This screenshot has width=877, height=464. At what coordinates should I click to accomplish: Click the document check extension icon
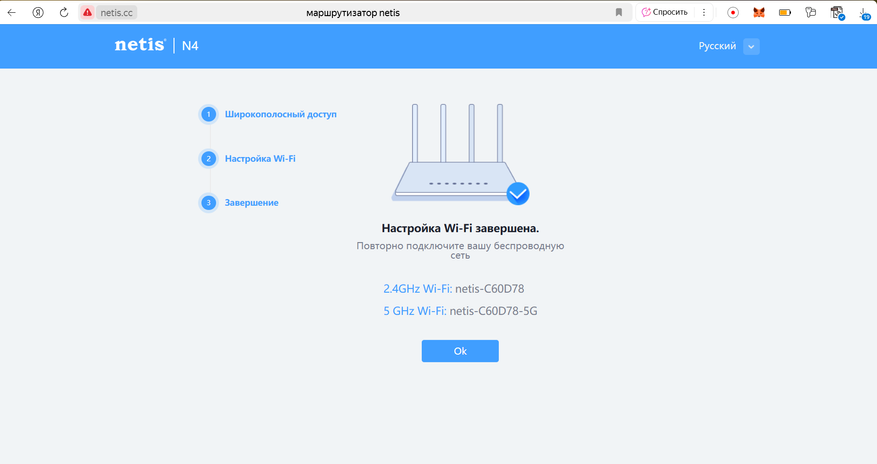(837, 12)
